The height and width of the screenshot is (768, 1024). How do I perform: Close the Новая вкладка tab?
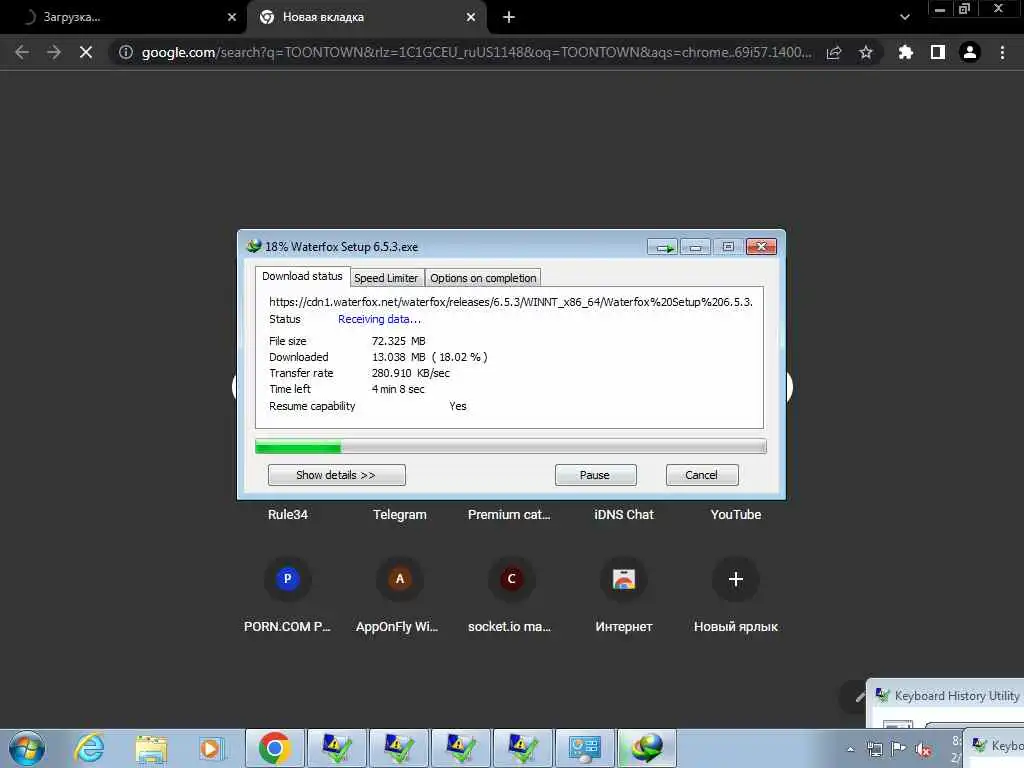pos(471,17)
